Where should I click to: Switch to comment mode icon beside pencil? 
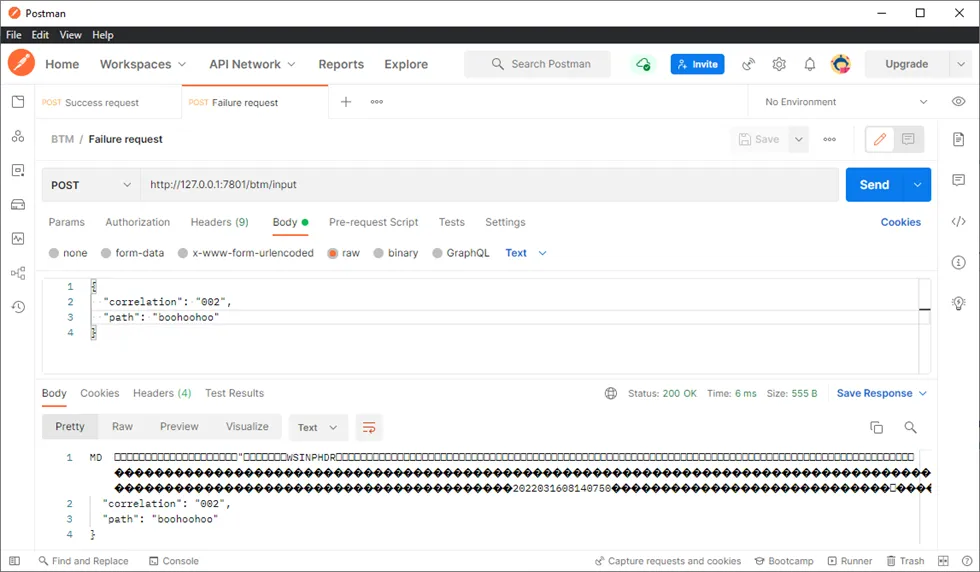908,139
